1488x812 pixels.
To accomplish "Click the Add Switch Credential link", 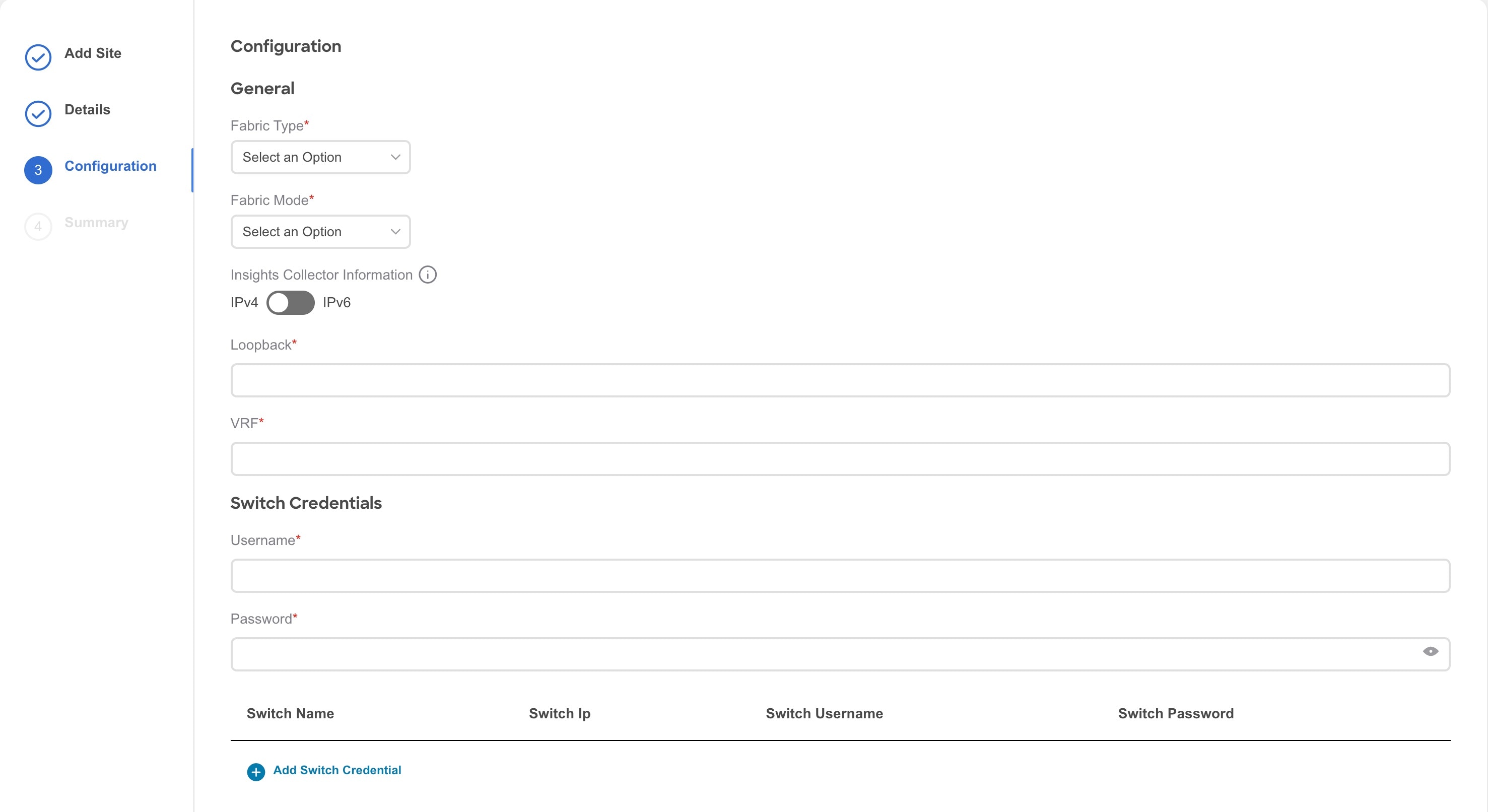I will point(337,770).
